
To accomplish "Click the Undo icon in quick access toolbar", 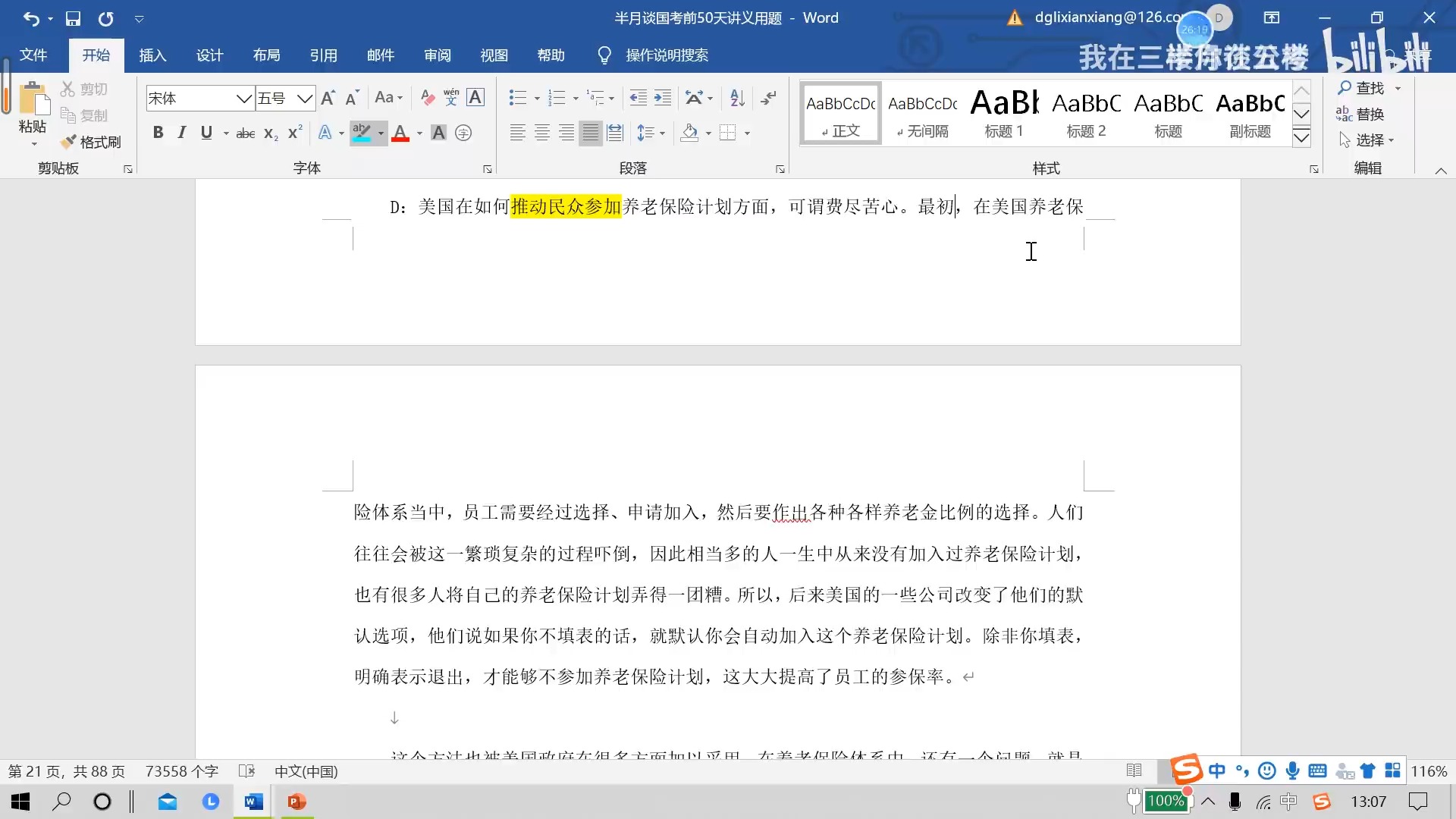I will pyautogui.click(x=31, y=18).
